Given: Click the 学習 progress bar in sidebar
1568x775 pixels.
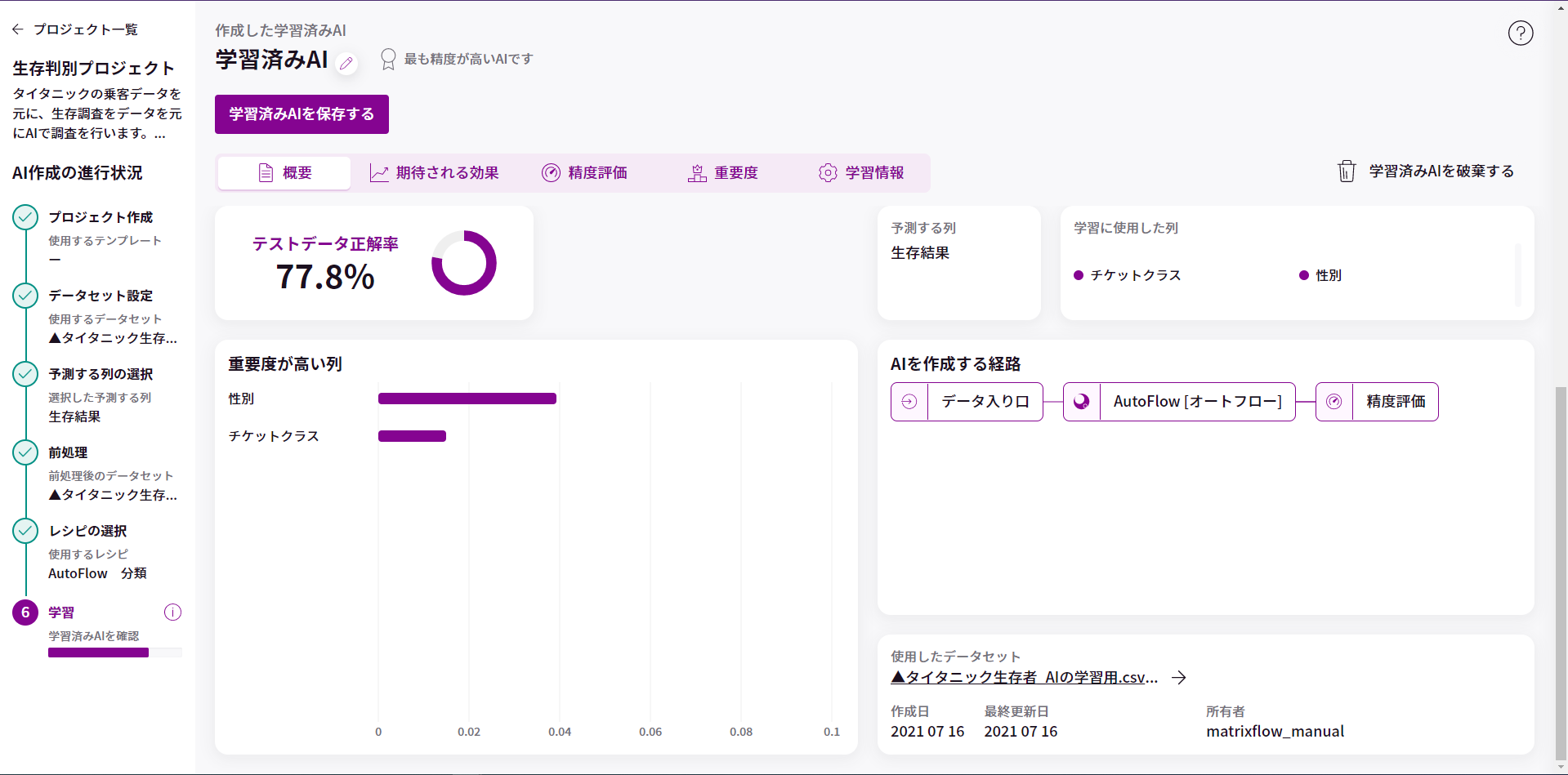Looking at the screenshot, I should (x=114, y=653).
